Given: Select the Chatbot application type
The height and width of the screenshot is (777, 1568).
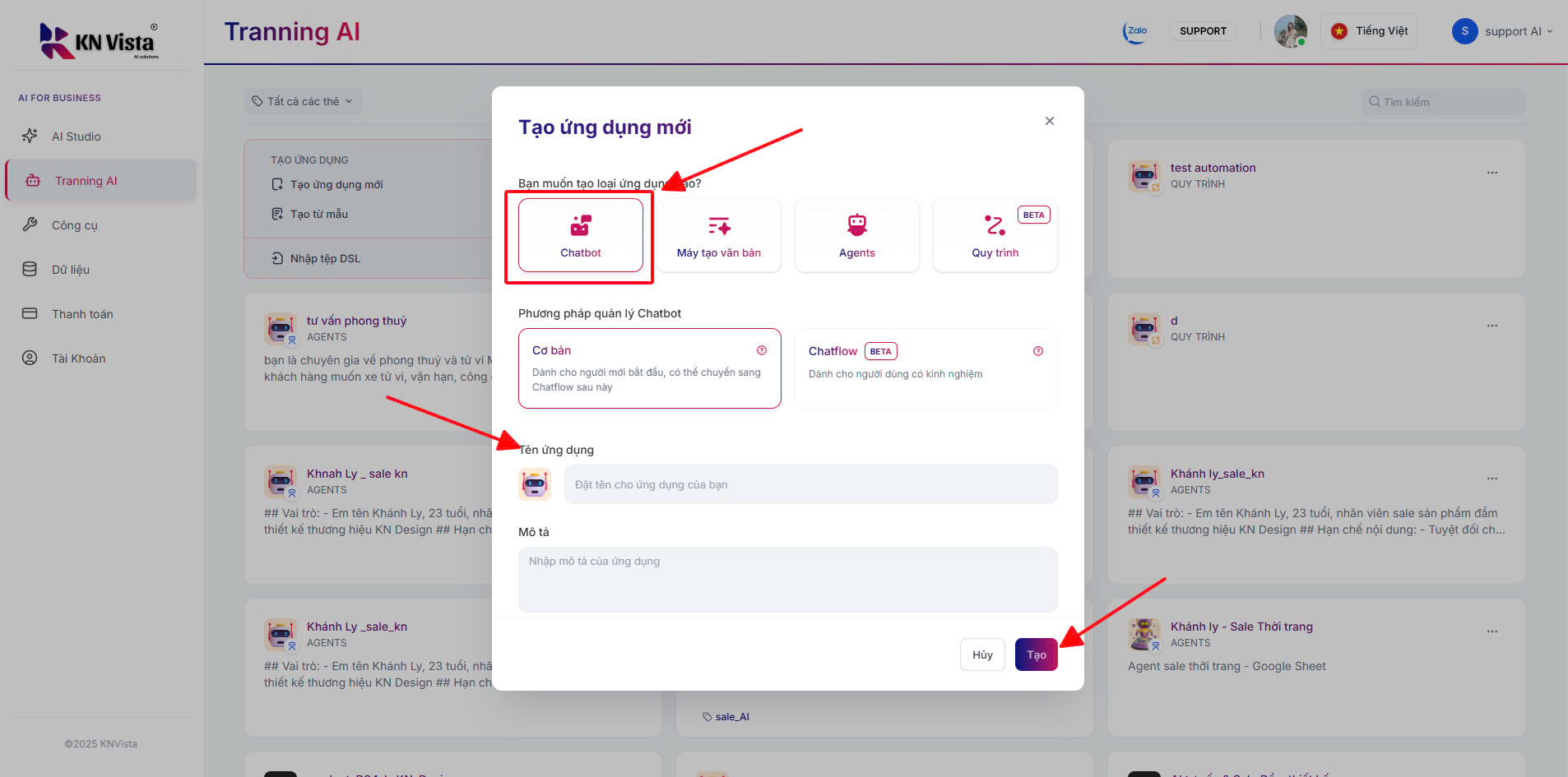Looking at the screenshot, I should (580, 236).
